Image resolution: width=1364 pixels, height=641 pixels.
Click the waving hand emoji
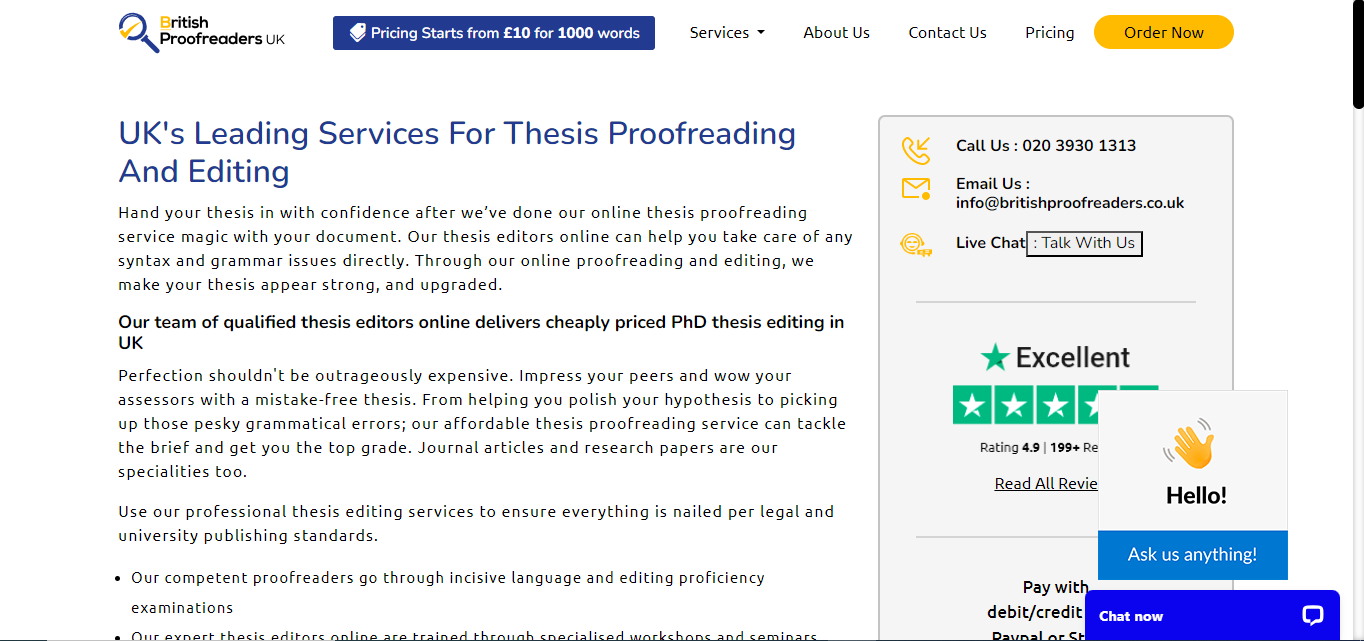point(1190,443)
